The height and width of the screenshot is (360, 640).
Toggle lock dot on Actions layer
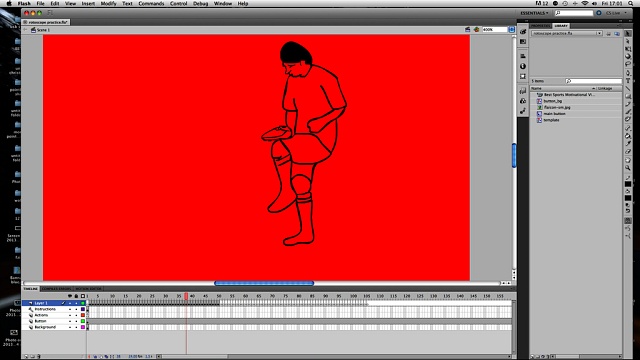point(76,315)
